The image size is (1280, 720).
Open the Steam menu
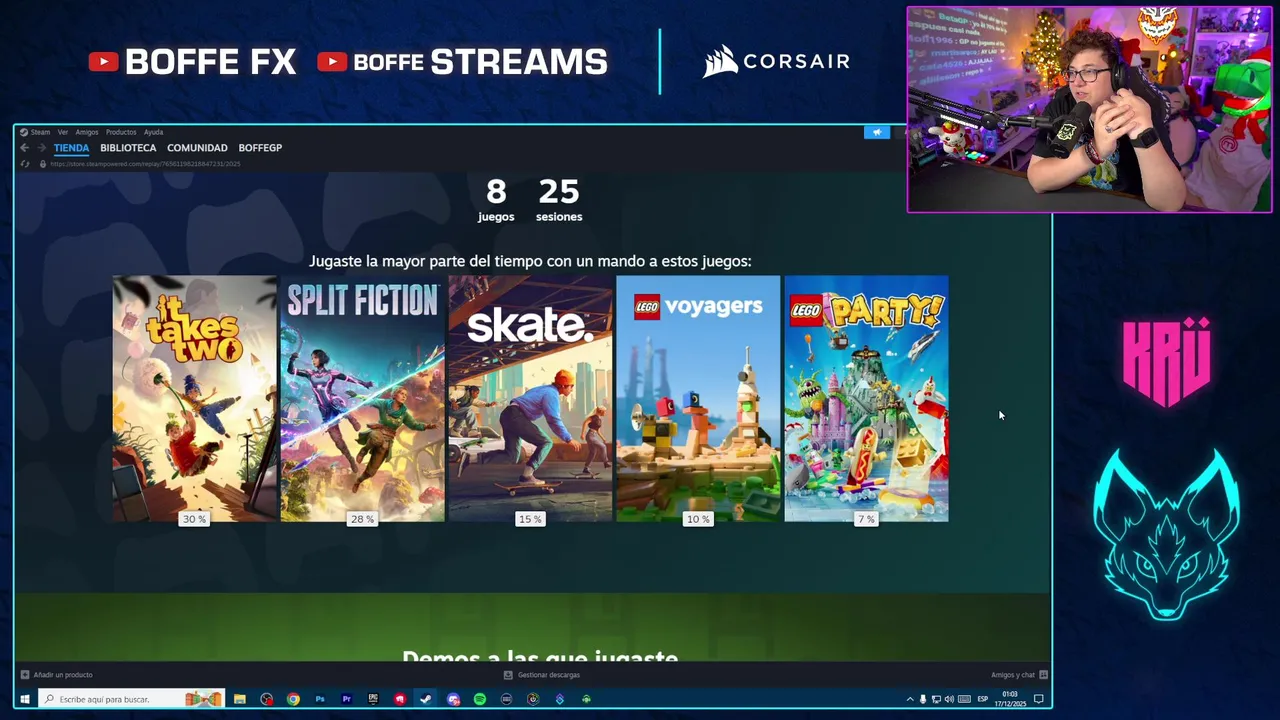(x=40, y=132)
